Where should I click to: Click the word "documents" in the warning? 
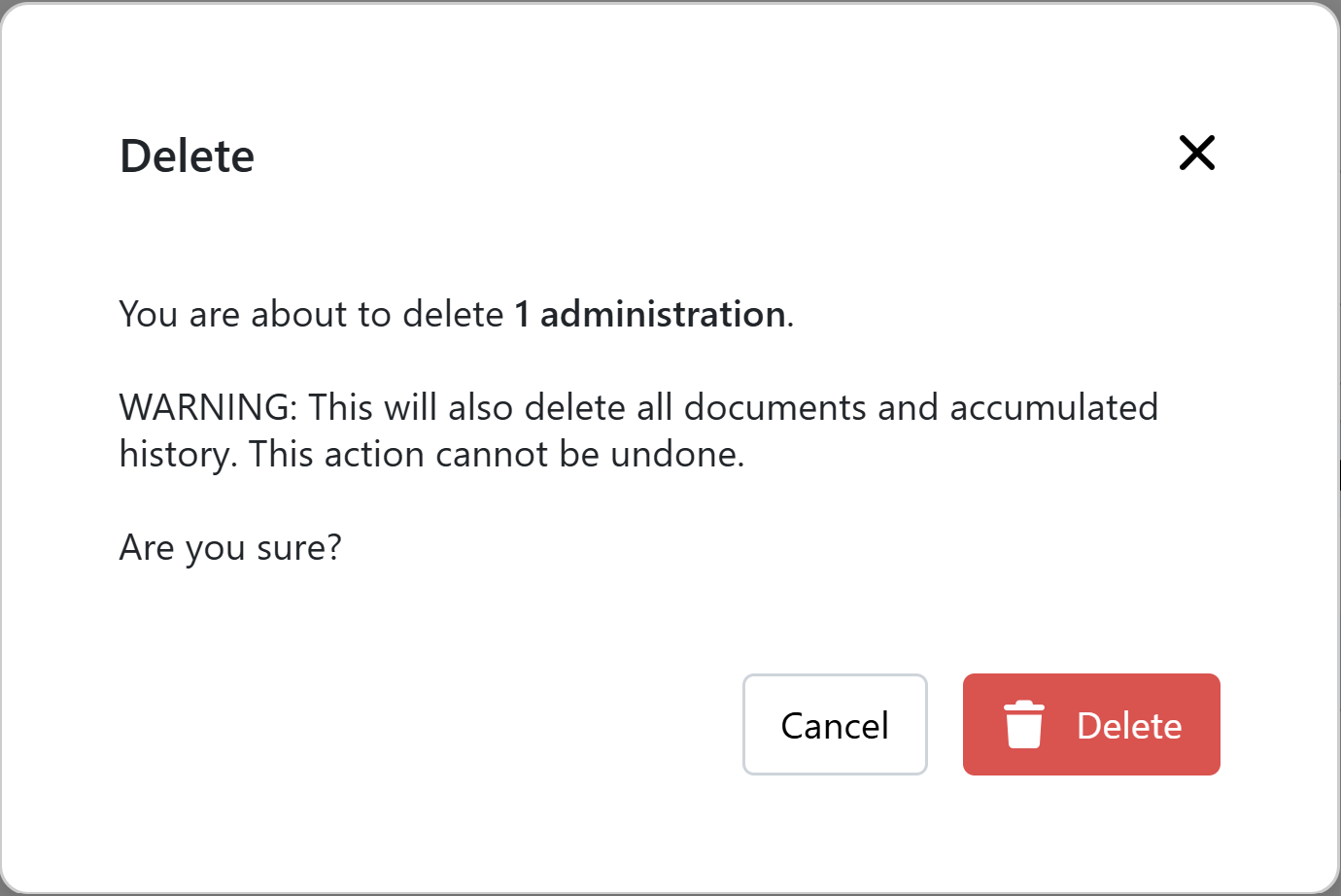click(x=775, y=407)
